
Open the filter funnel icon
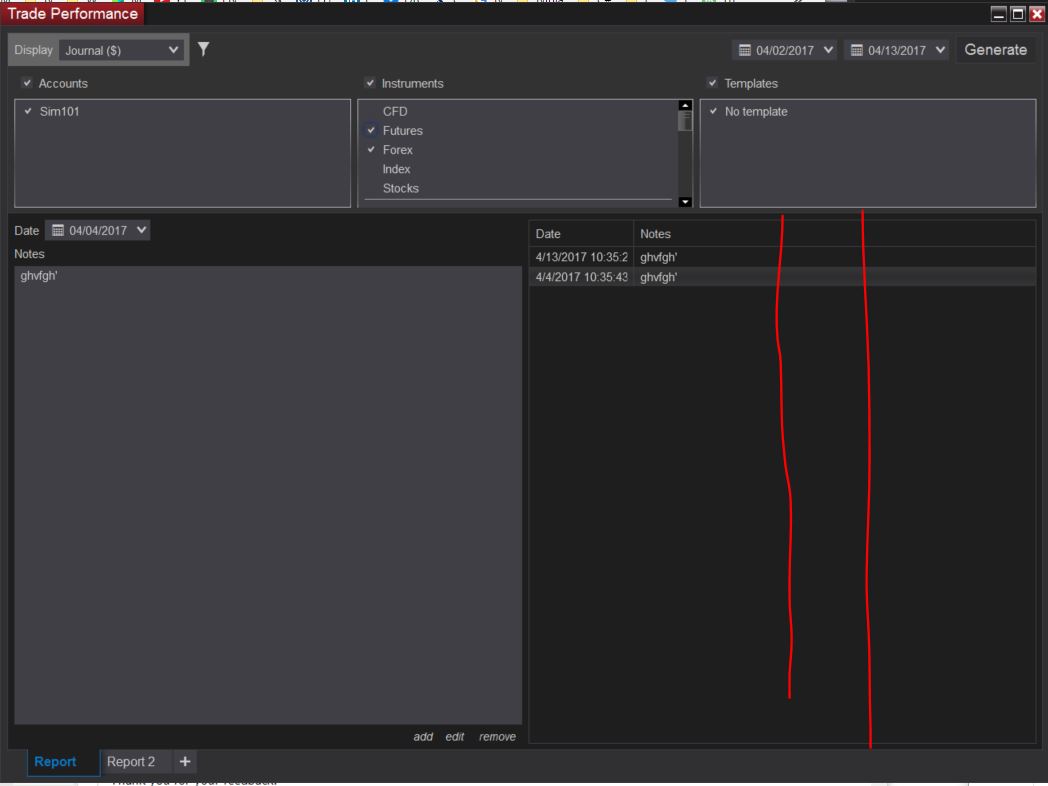(203, 49)
